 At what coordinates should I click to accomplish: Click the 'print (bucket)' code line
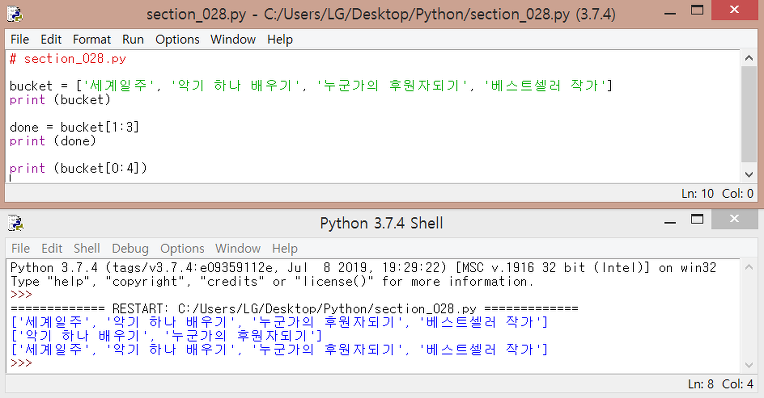point(60,100)
